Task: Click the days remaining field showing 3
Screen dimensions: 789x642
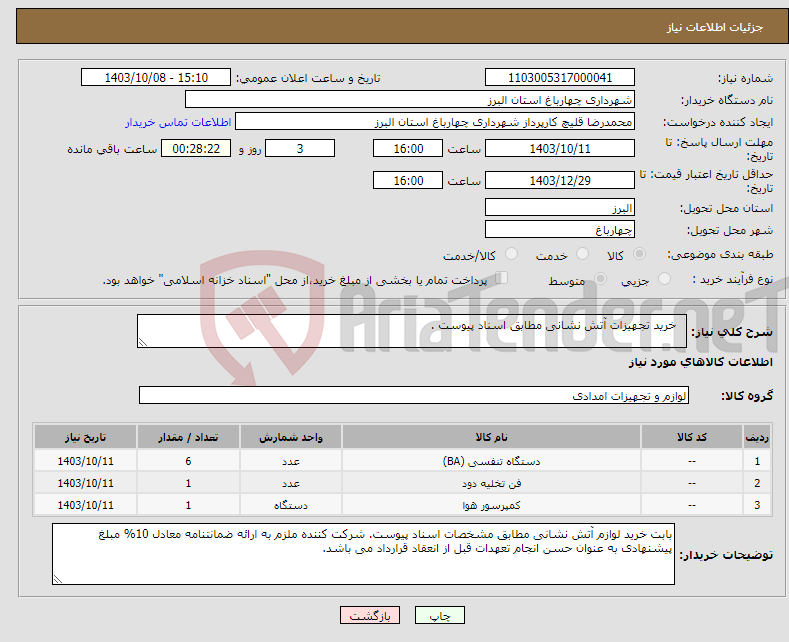Action: 300,148
